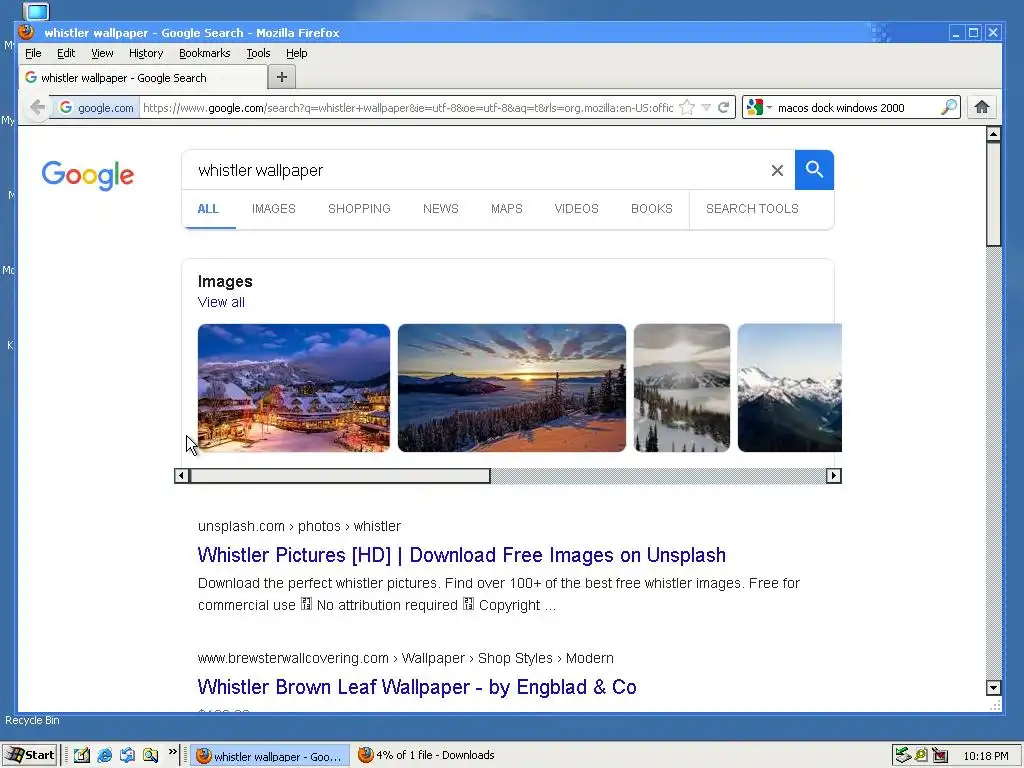Viewport: 1024px width, 768px height.
Task: Click the magnifier in Firefox search box
Action: (949, 107)
